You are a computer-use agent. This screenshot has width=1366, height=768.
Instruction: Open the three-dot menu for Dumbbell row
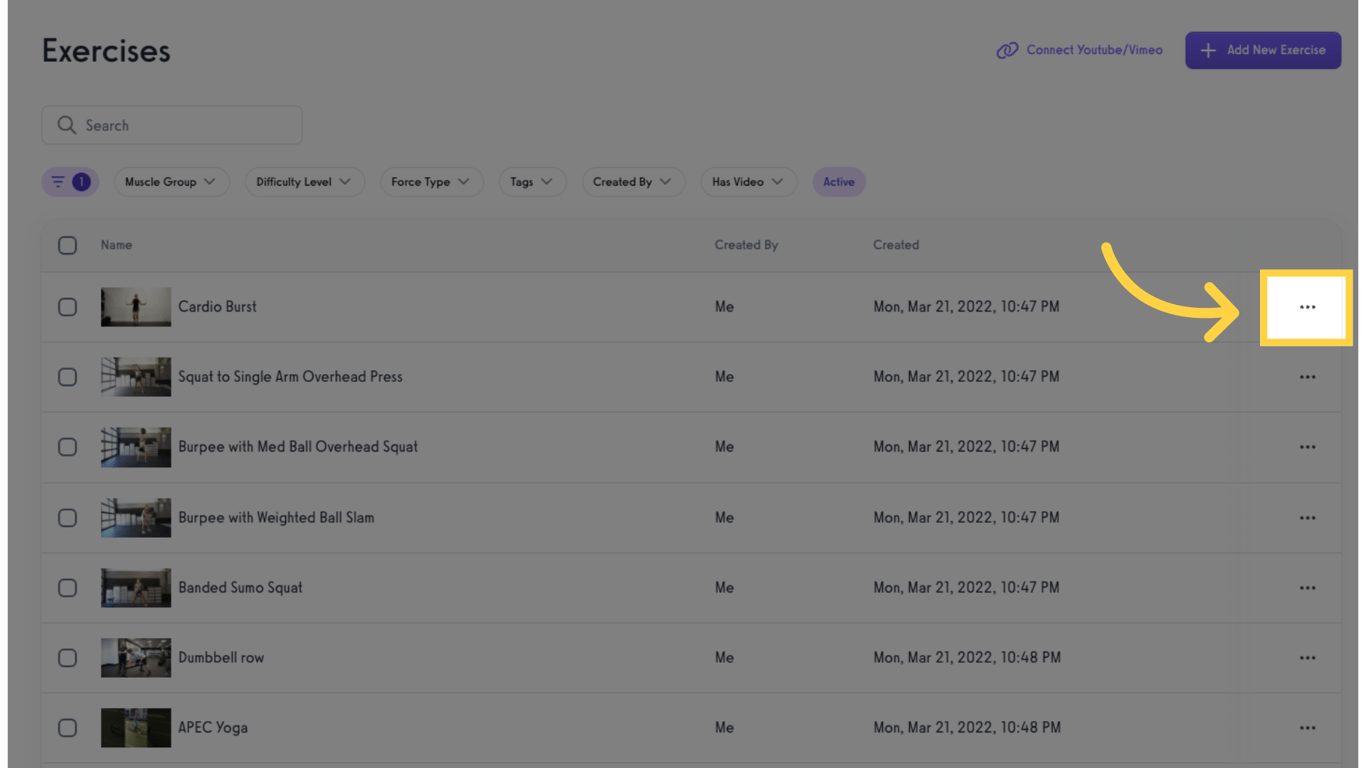pos(1307,658)
